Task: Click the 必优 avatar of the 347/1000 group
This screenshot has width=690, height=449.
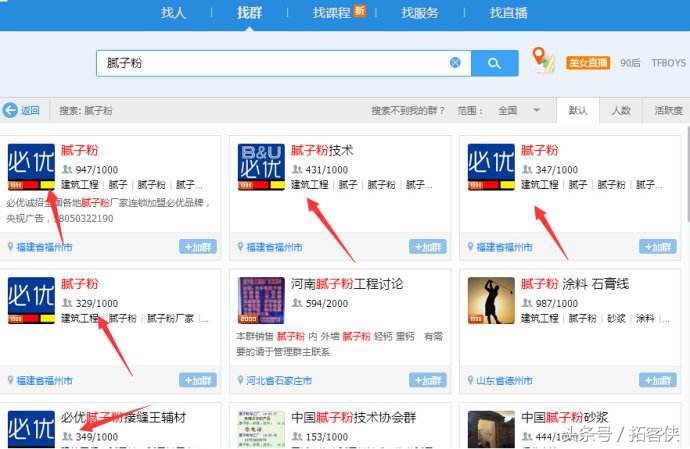Action: click(x=491, y=167)
